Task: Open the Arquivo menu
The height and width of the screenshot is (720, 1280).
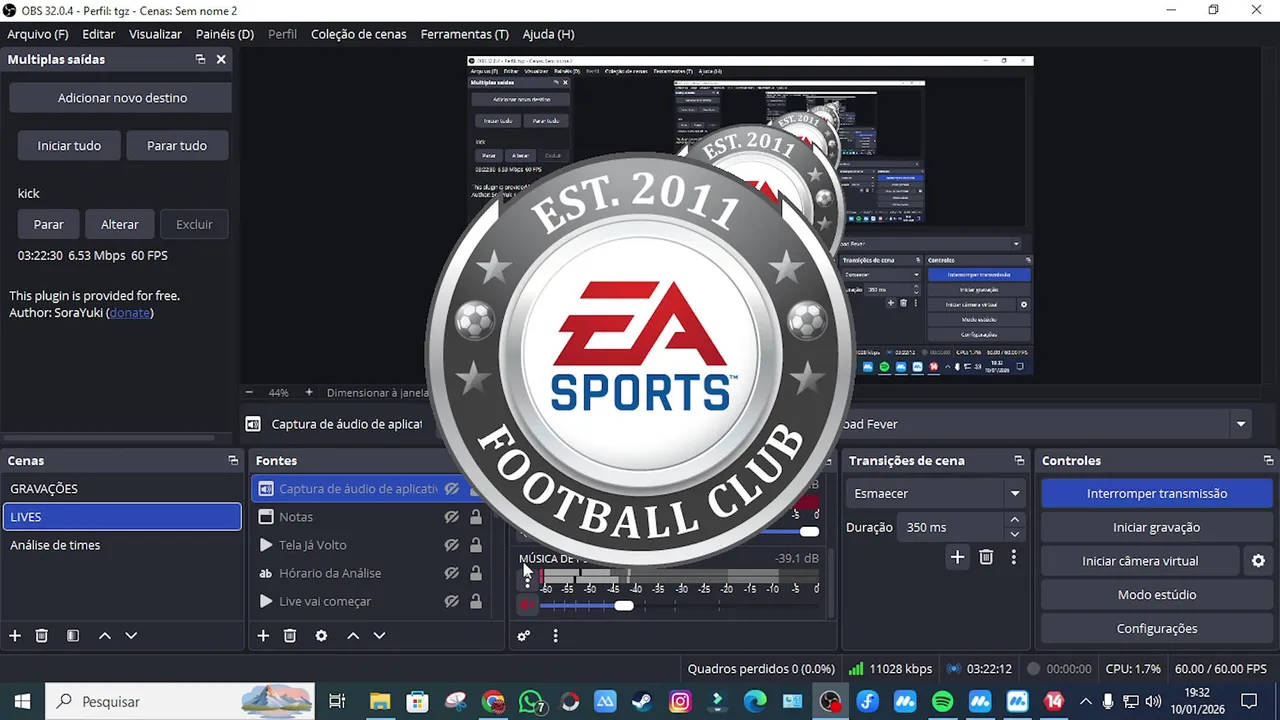Action: coord(38,34)
